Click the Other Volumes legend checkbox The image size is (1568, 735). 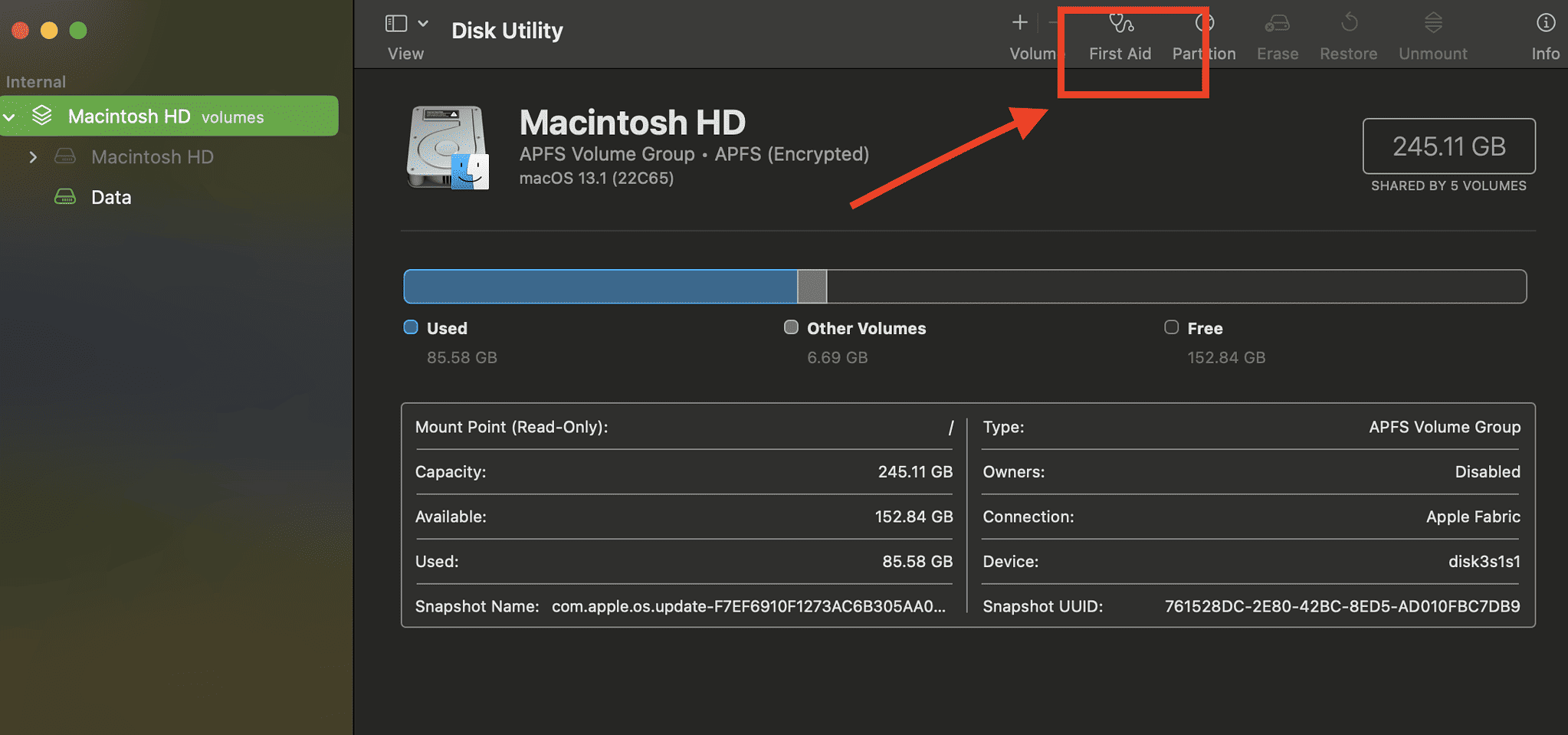[x=790, y=326]
